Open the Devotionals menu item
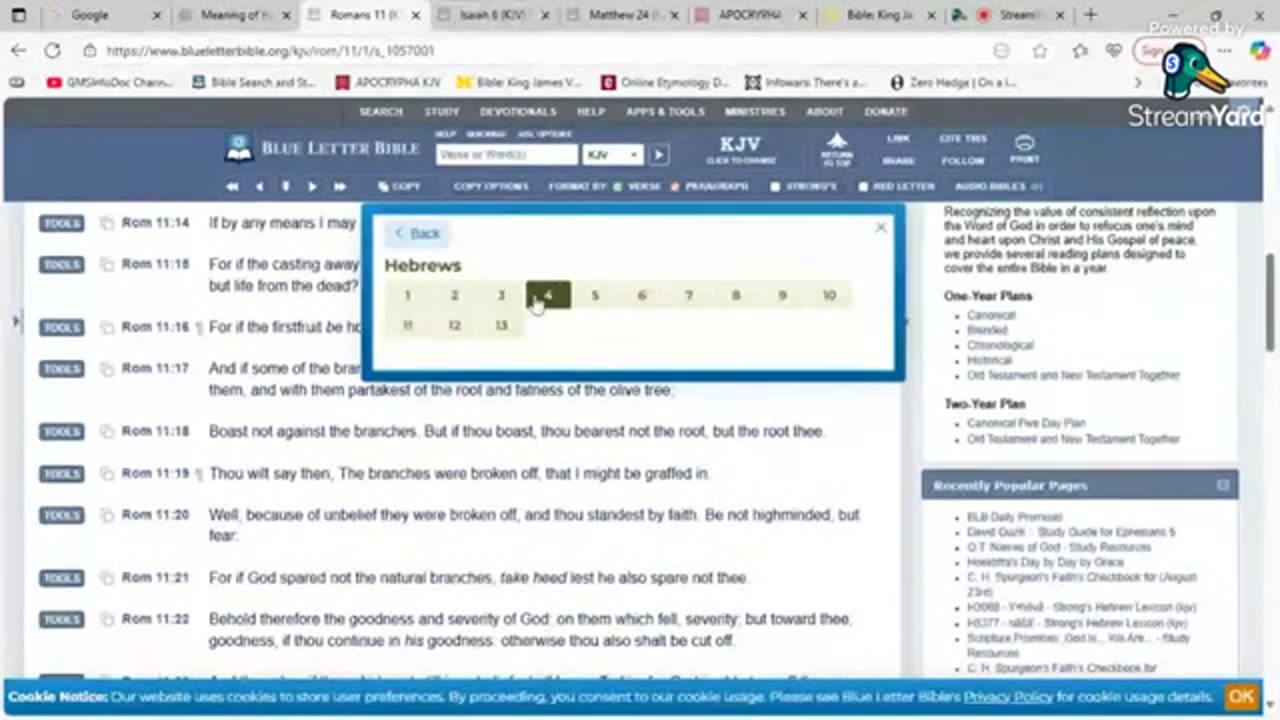1280x720 pixels. 517,112
